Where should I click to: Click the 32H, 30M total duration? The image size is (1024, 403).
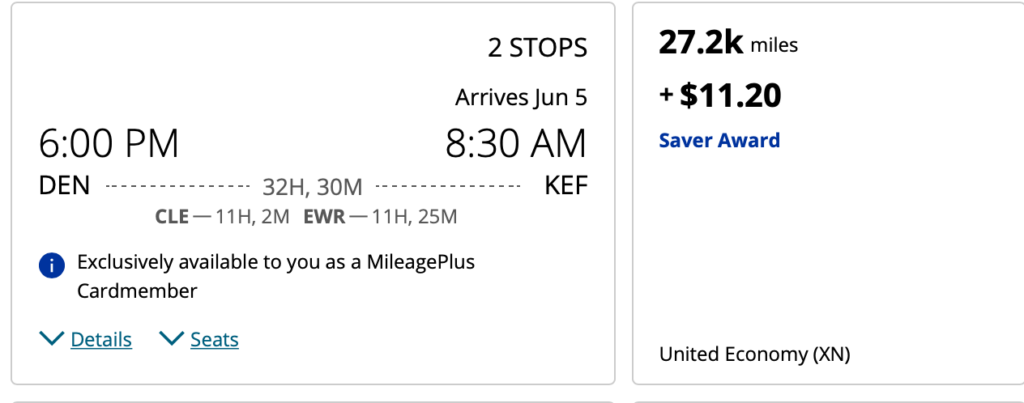(312, 187)
